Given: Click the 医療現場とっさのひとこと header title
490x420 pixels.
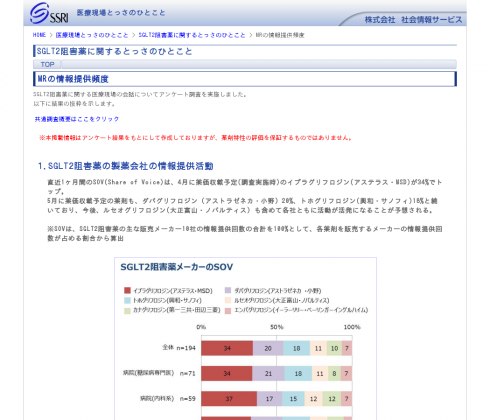Looking at the screenshot, I should click(x=121, y=13).
